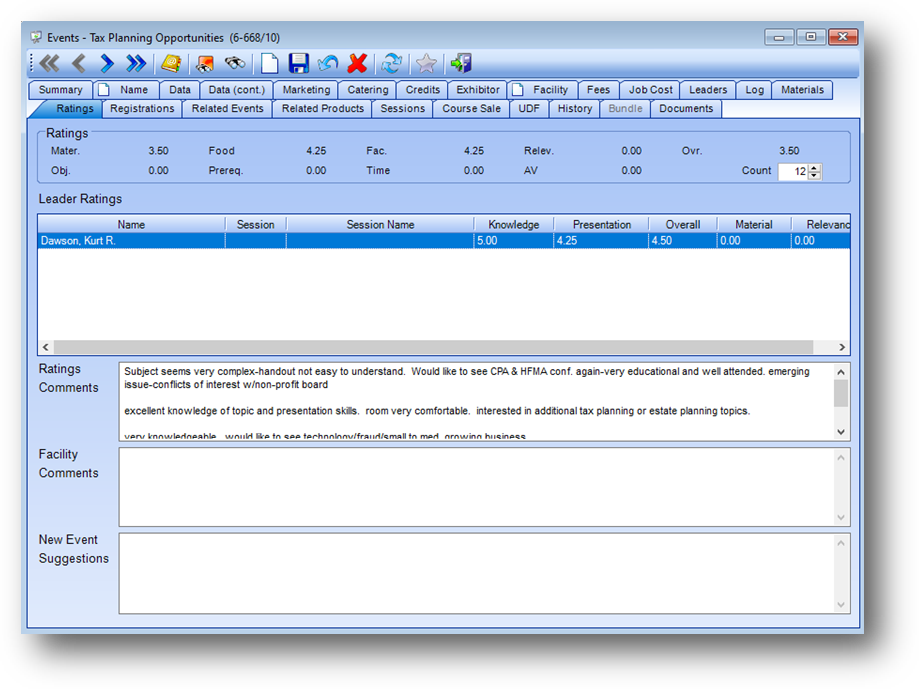Go to the first record with double-left arrows
This screenshot has height=689, width=919.
coord(50,63)
